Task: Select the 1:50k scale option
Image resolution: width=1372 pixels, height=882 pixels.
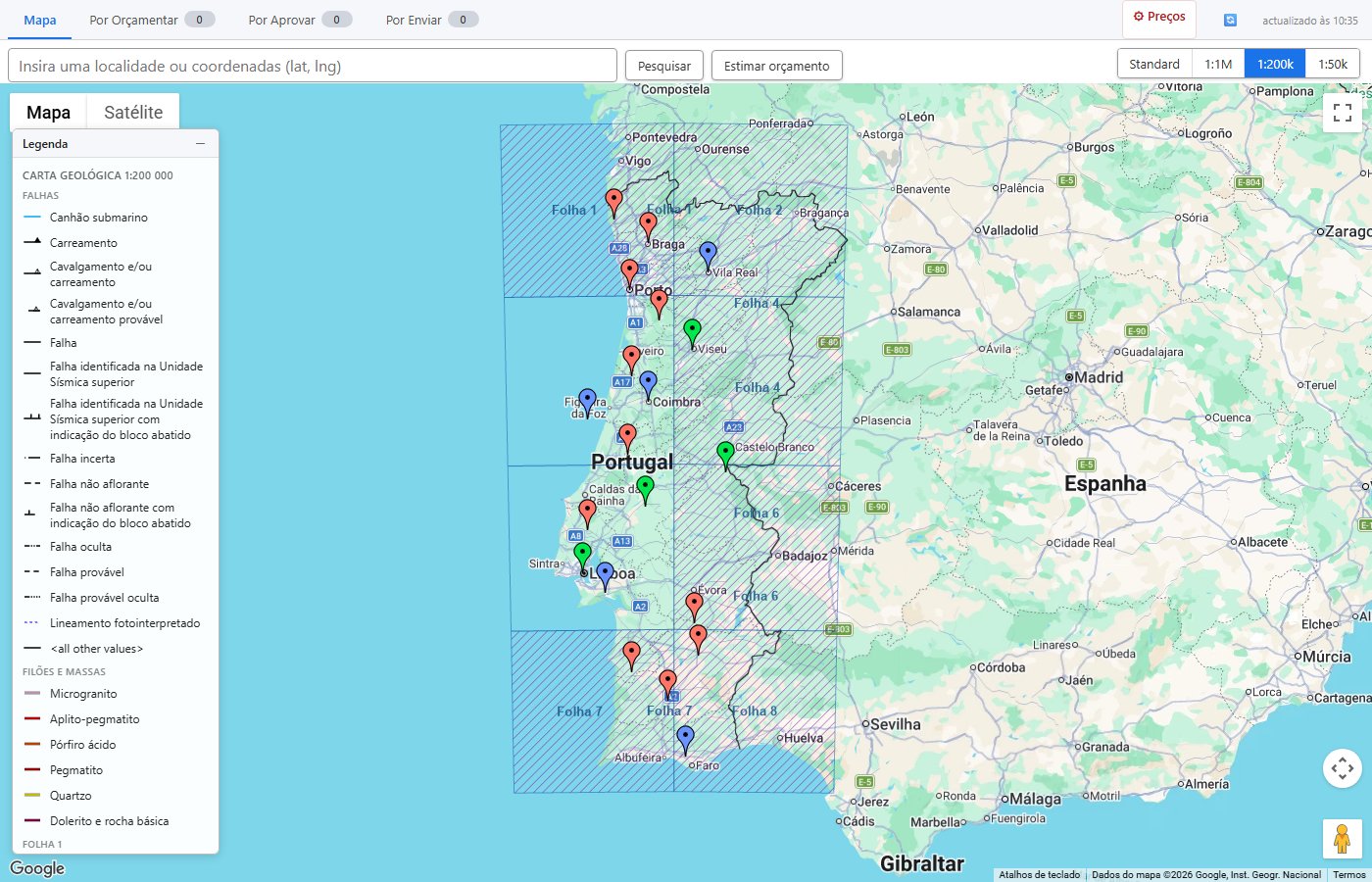Action: tap(1333, 64)
